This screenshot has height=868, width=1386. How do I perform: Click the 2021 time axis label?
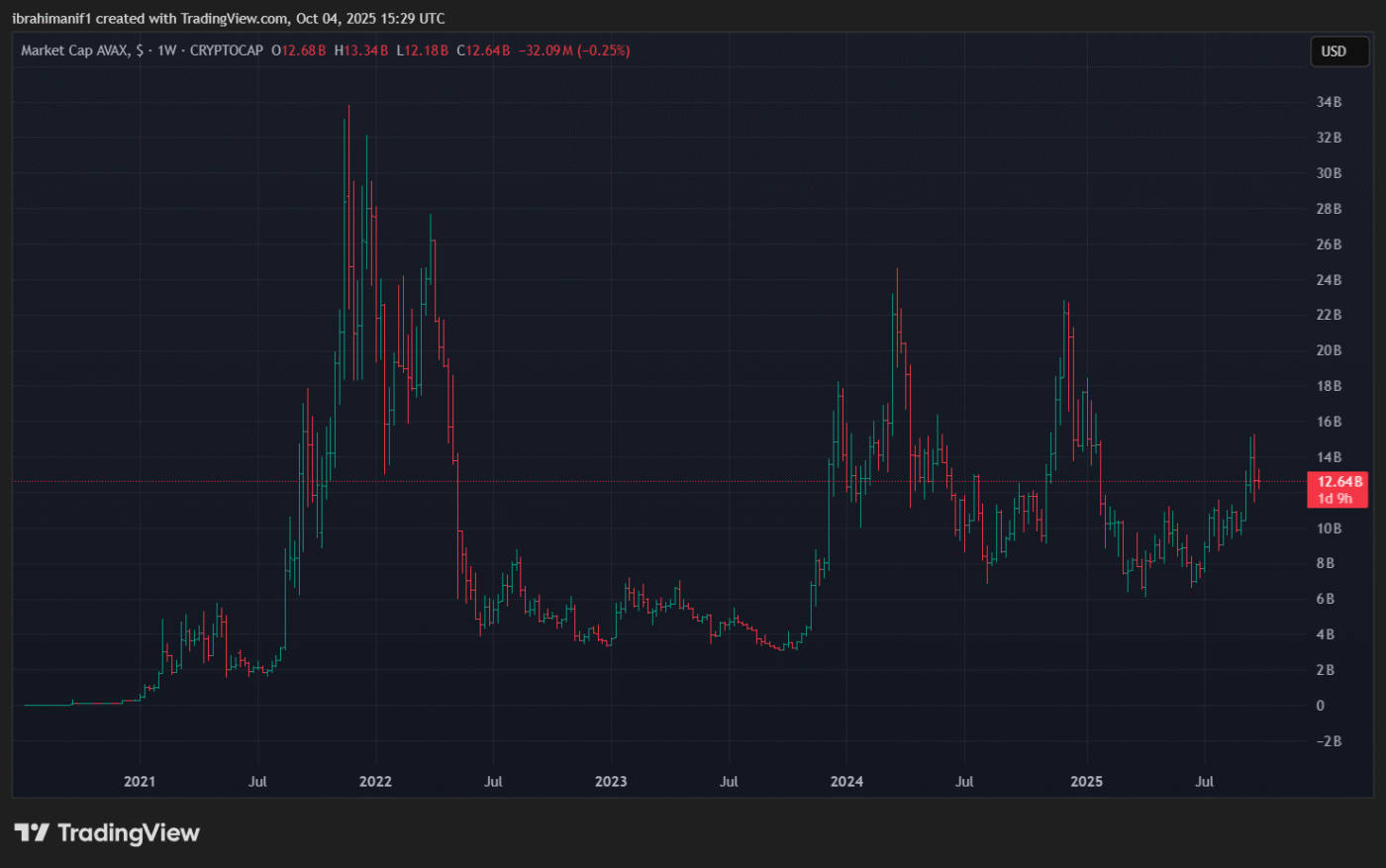140,782
